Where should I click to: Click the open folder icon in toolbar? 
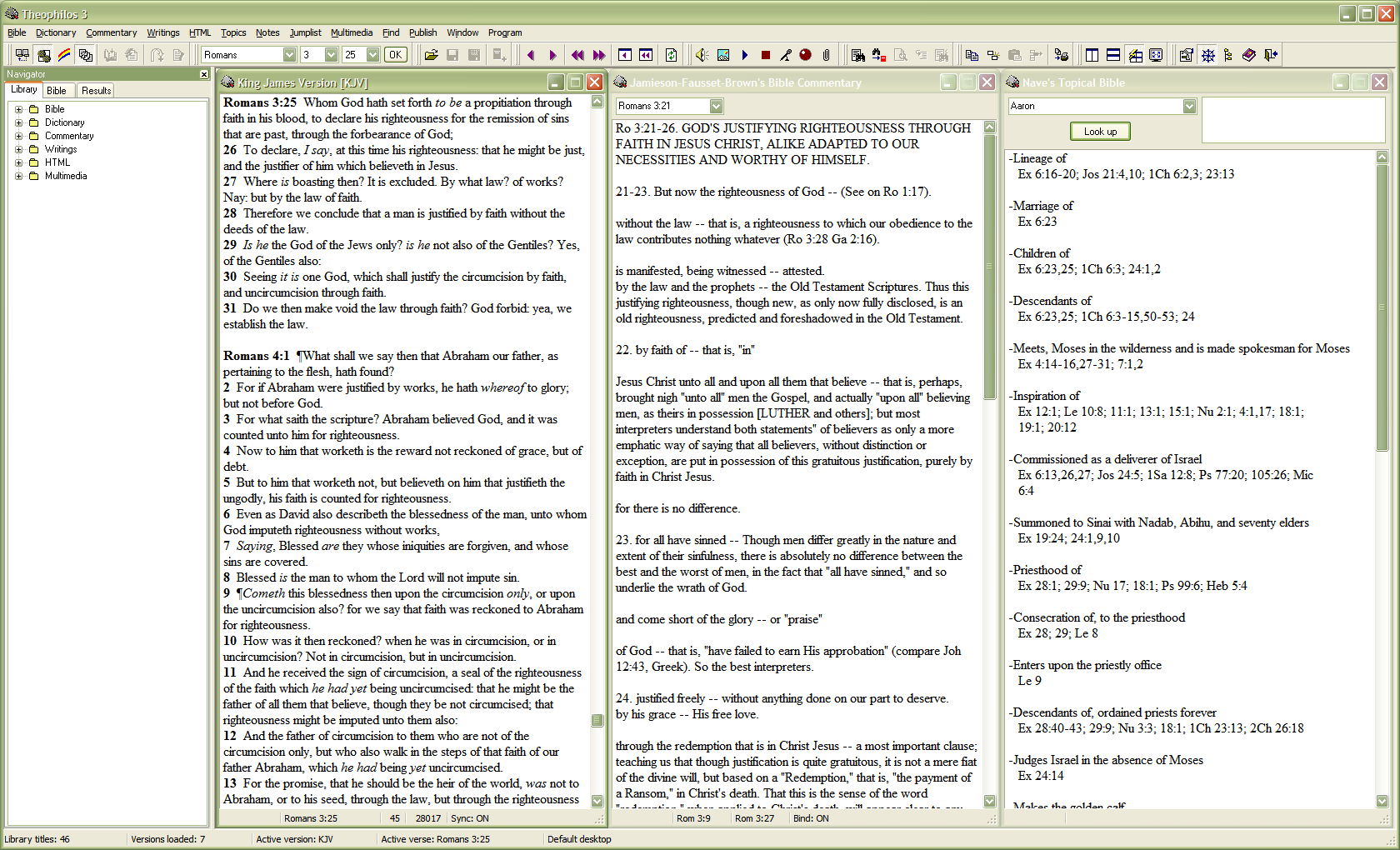pyautogui.click(x=431, y=55)
